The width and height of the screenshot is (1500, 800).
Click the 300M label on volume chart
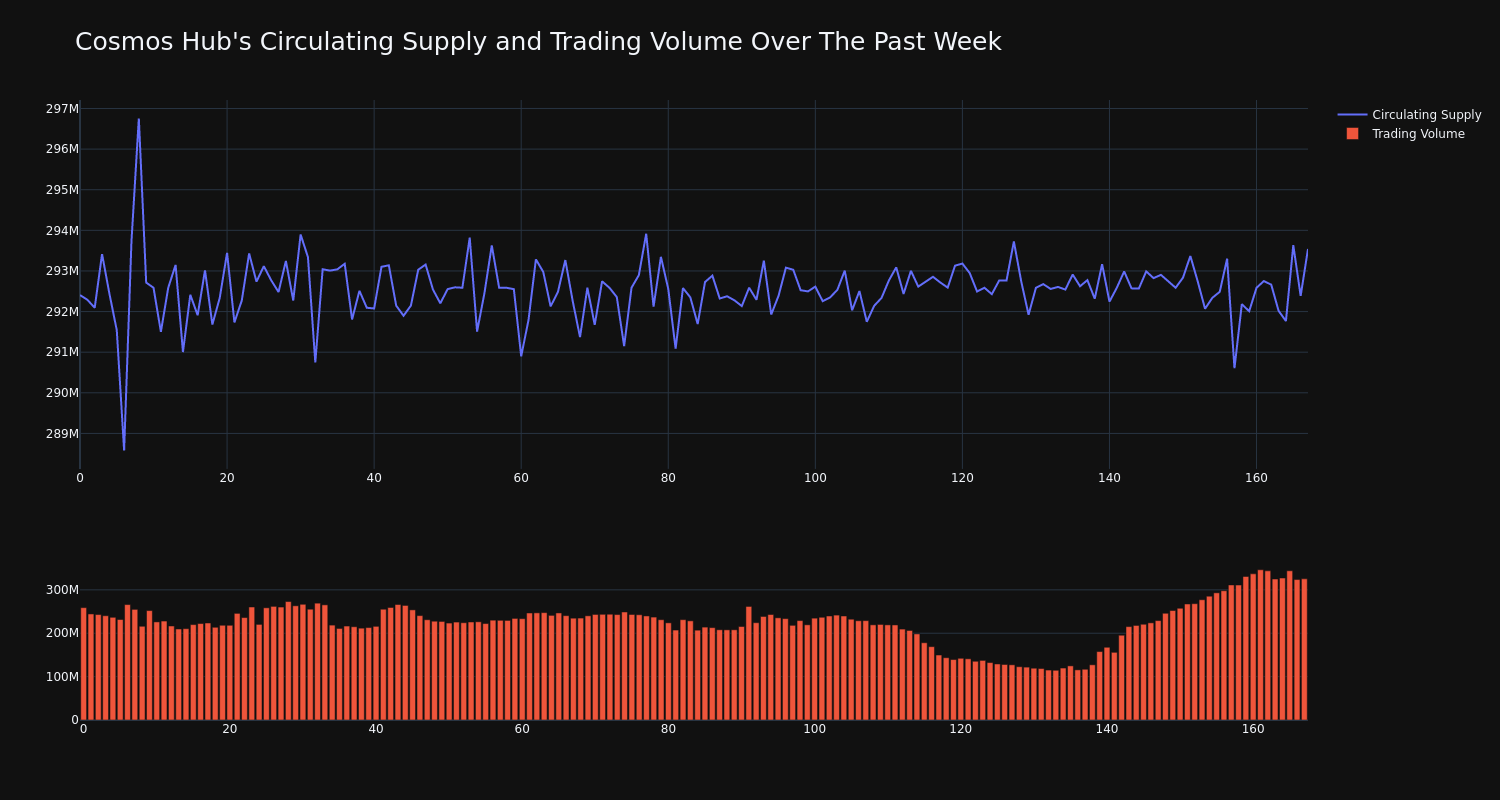[x=61, y=590]
